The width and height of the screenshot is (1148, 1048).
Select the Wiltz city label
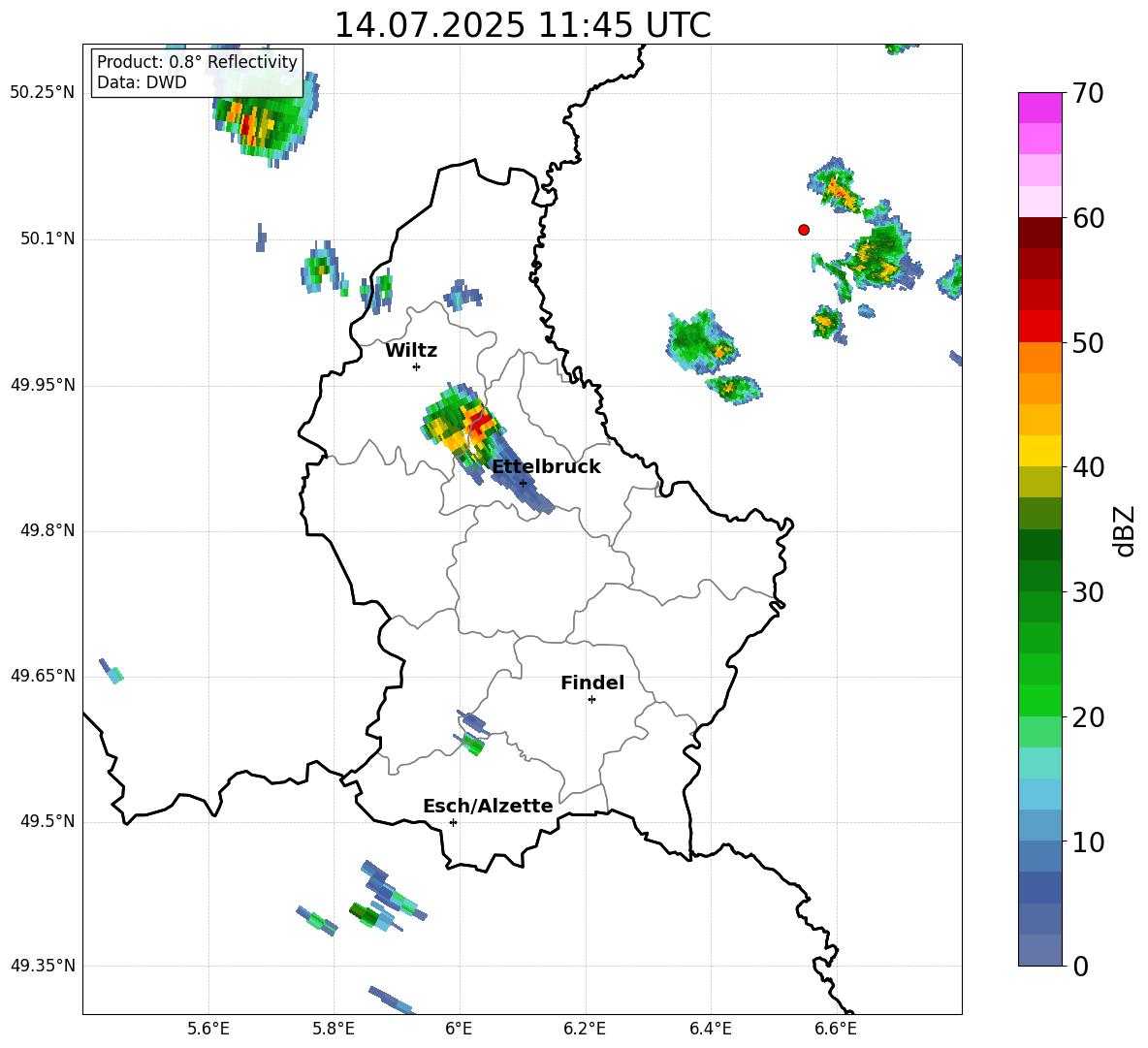(x=411, y=351)
